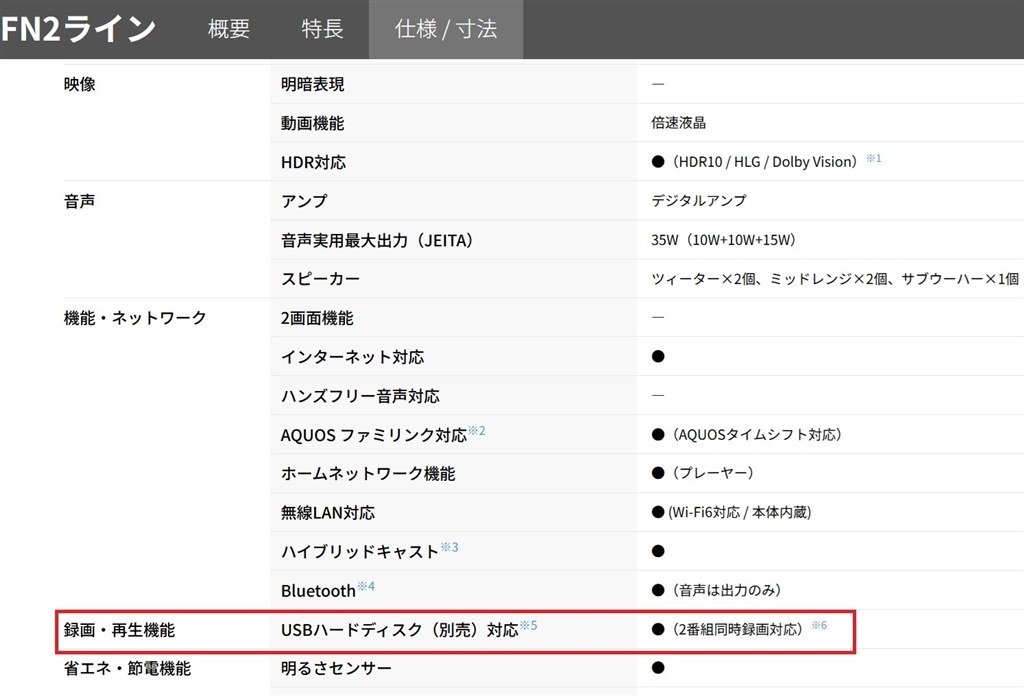The width and height of the screenshot is (1024, 696).
Task: Click the FN2ライン heading
Action: click(78, 28)
